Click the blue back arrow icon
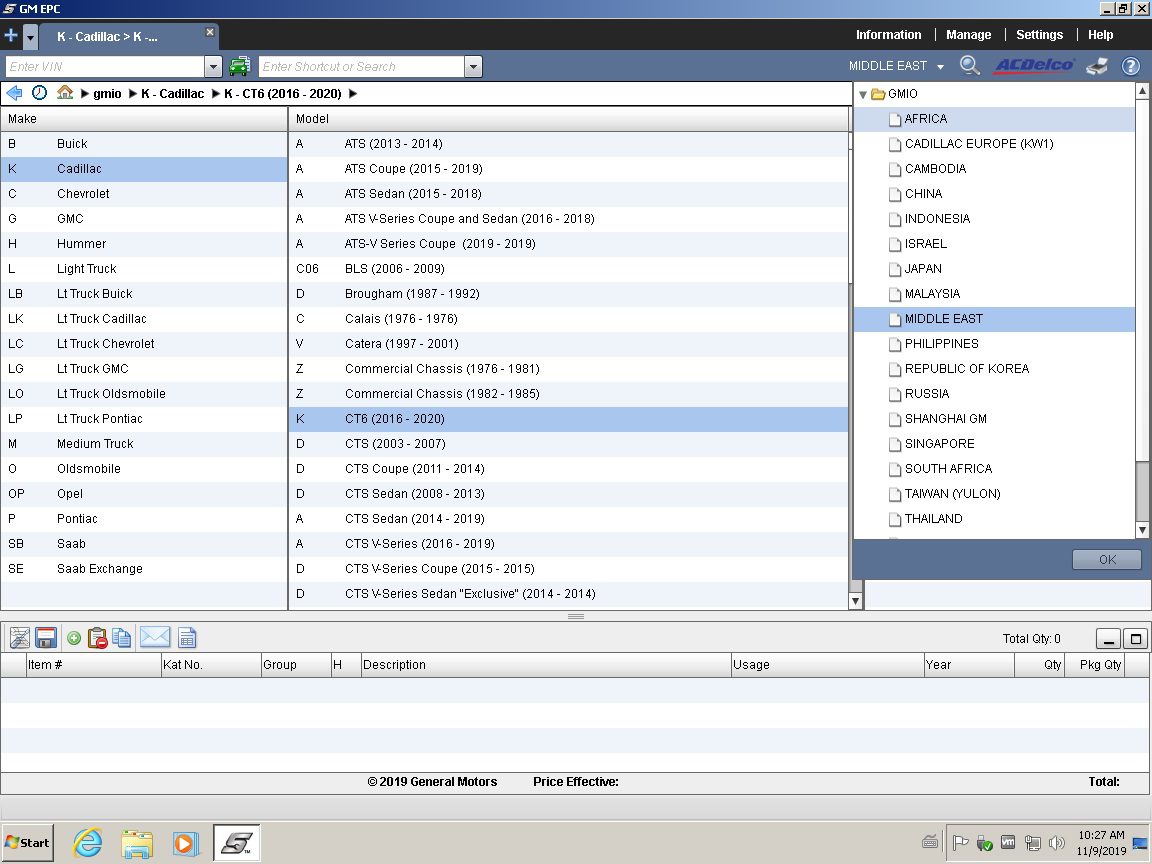1152x864 pixels. (x=14, y=93)
